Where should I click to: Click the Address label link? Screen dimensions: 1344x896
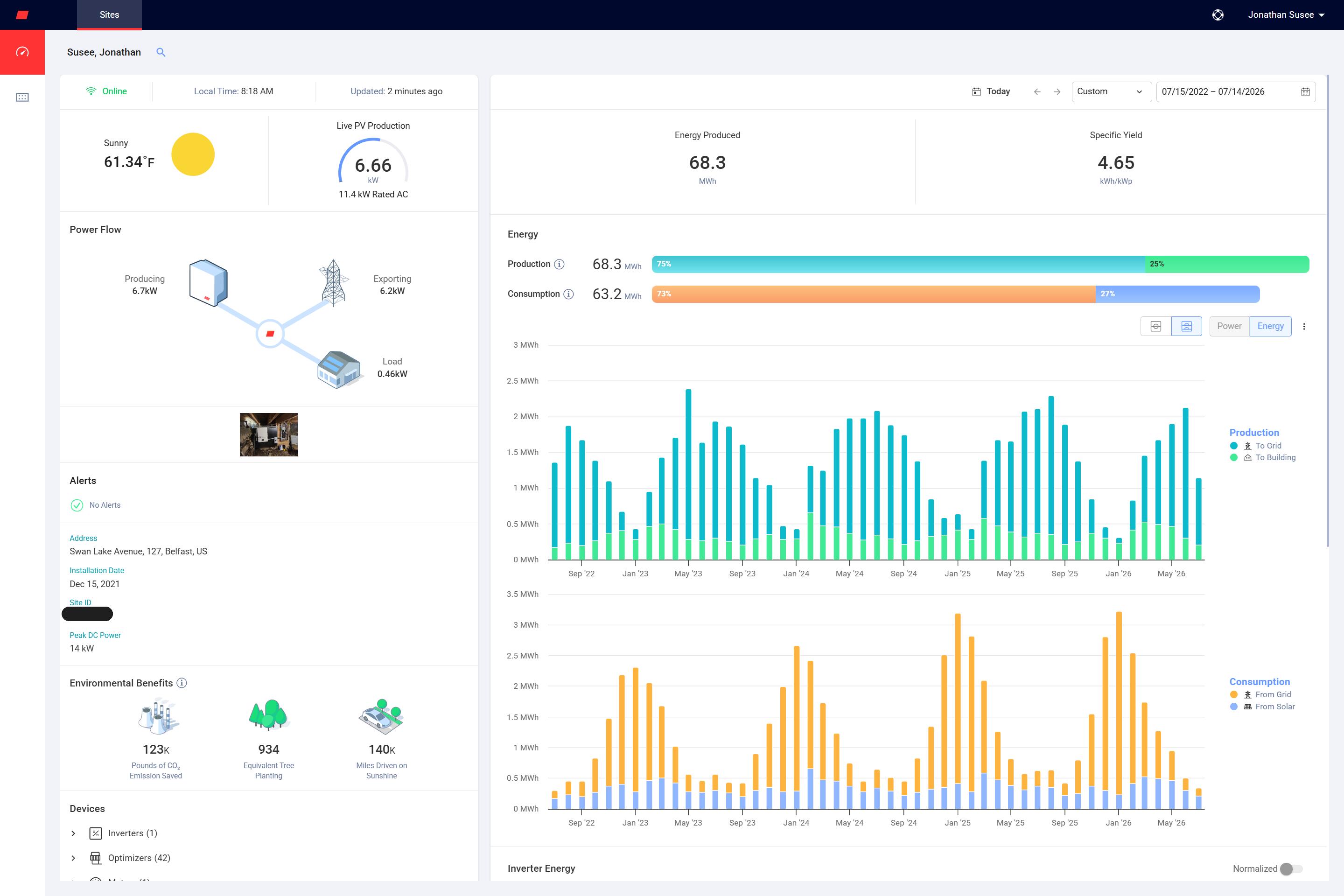[x=84, y=538]
